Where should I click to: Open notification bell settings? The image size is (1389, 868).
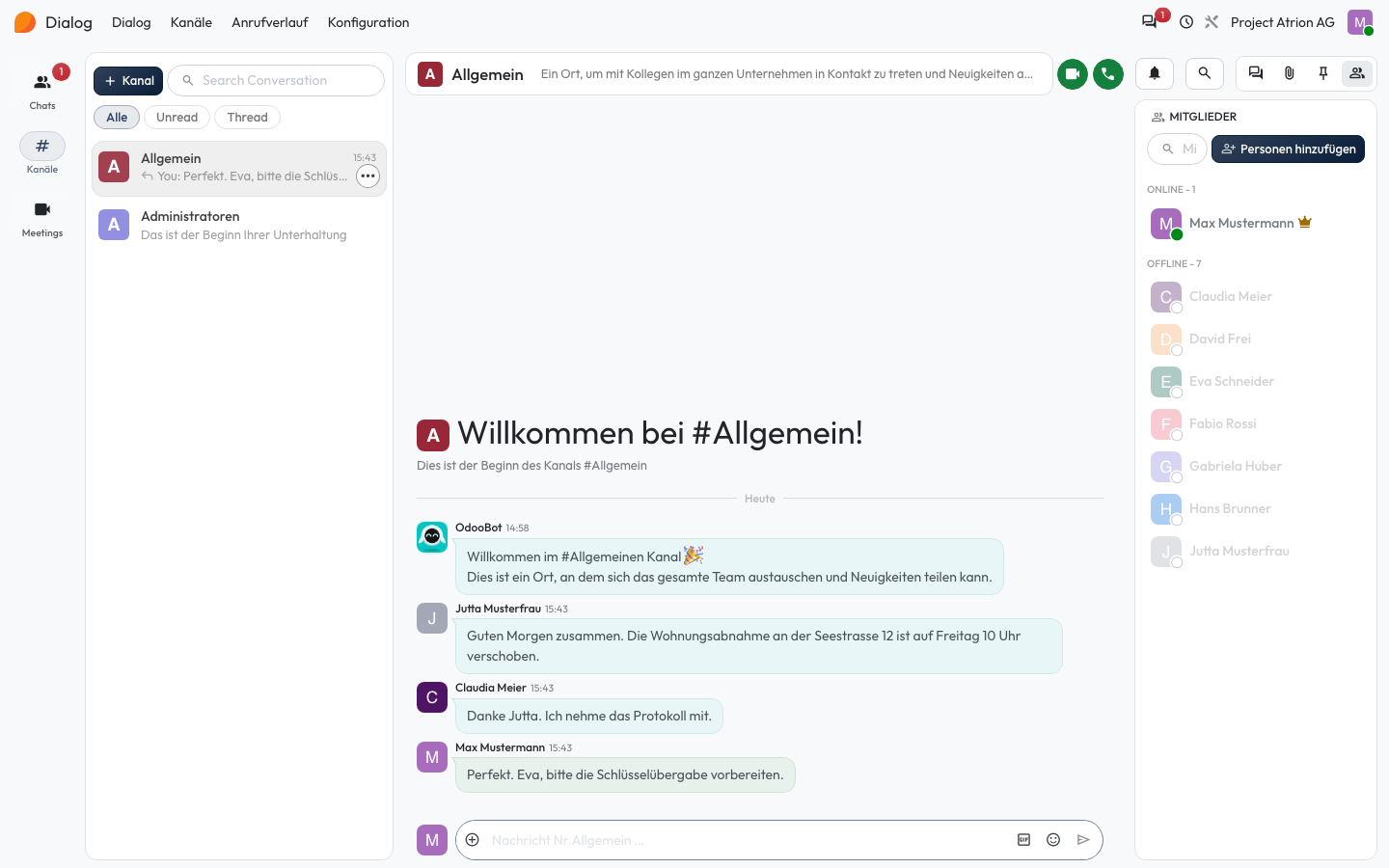point(1155,73)
